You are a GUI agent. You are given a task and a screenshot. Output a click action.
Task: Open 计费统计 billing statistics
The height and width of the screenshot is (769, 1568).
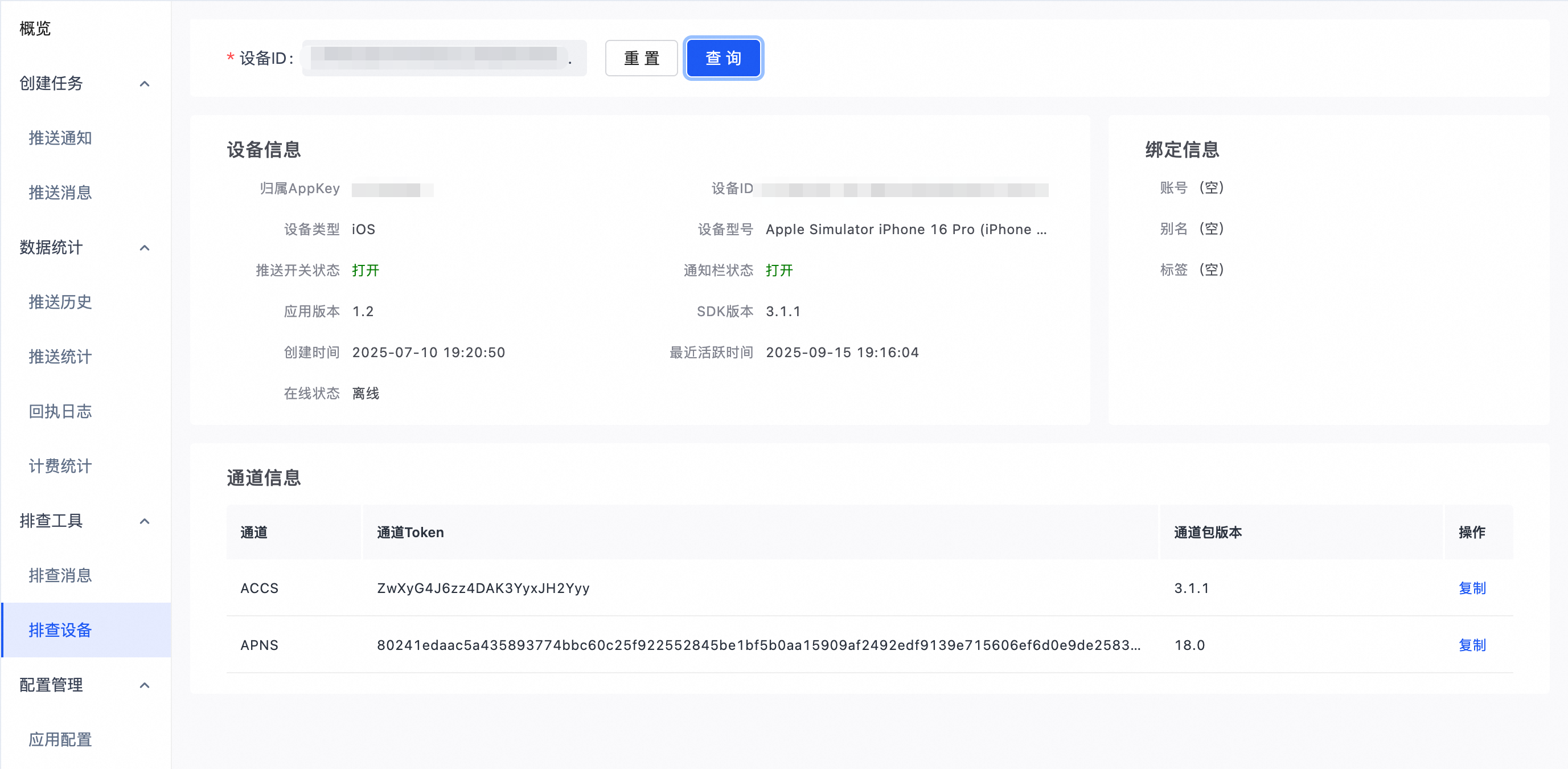[60, 467]
